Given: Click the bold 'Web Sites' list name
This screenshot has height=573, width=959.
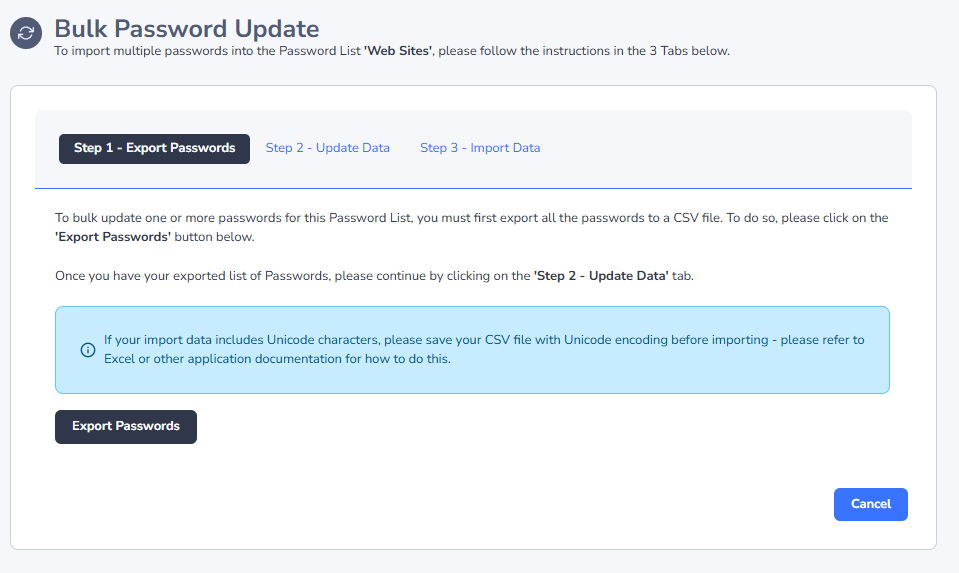Looking at the screenshot, I should click(398, 51).
